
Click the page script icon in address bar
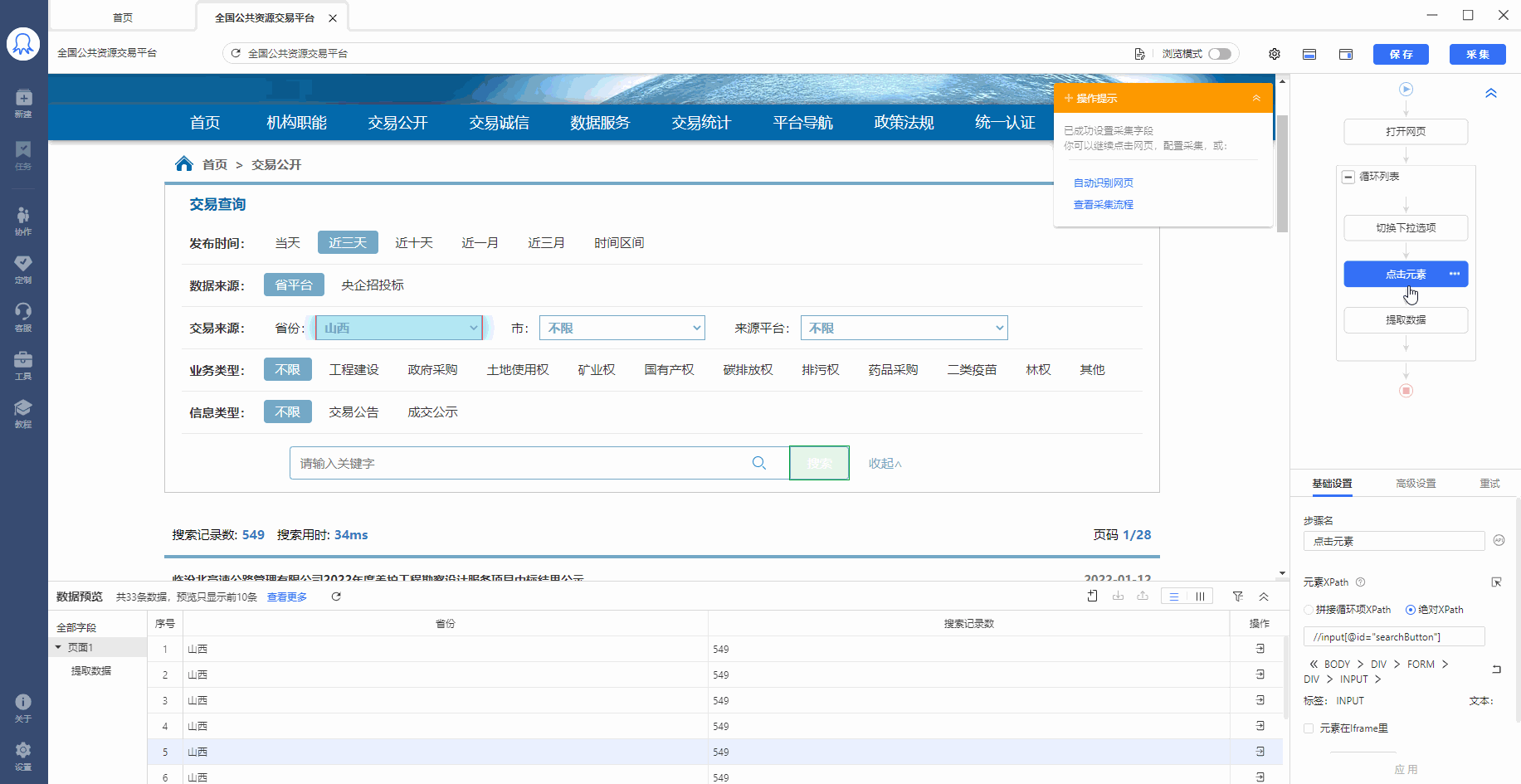pyautogui.click(x=1140, y=53)
